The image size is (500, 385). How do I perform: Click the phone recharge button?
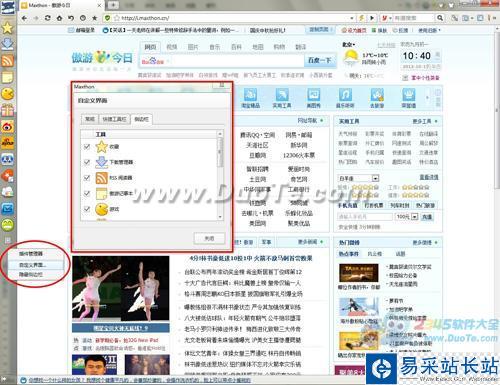[427, 217]
